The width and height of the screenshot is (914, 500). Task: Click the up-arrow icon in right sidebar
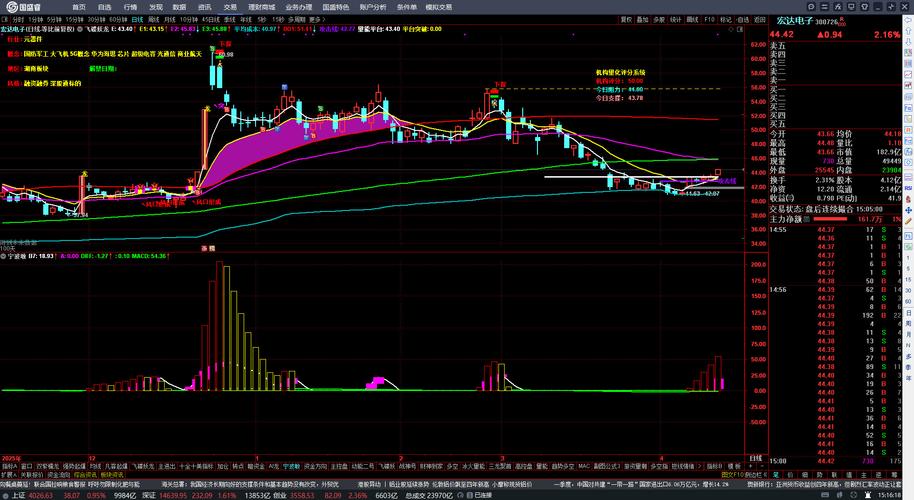[x=908, y=31]
